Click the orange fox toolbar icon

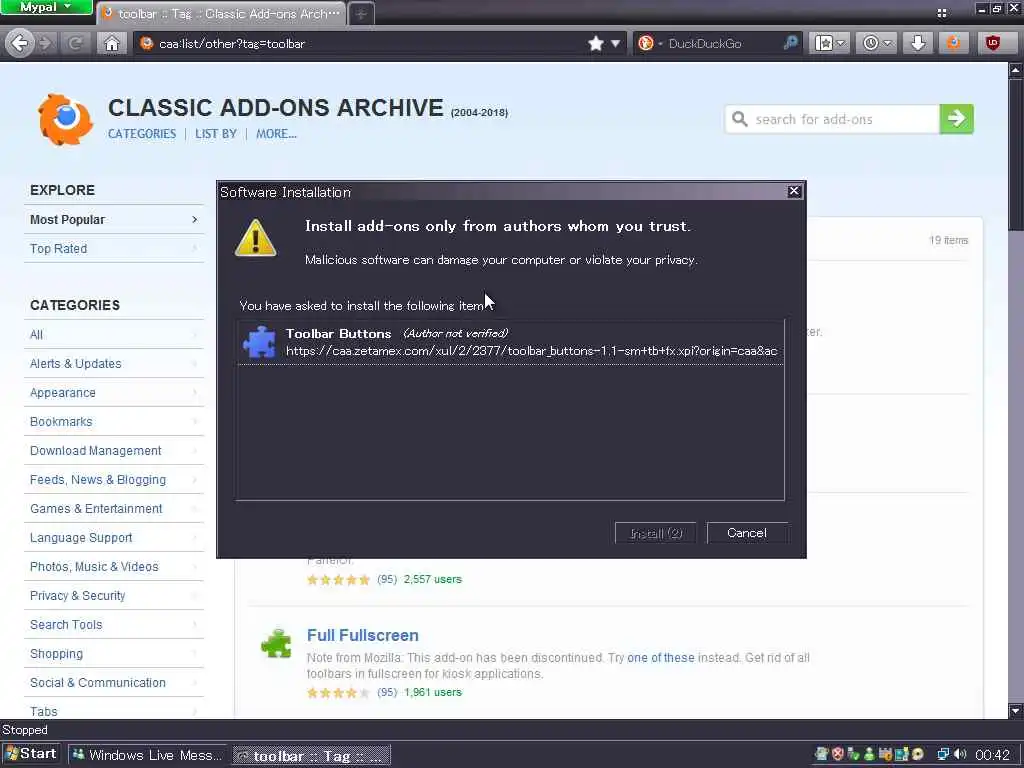click(x=954, y=44)
